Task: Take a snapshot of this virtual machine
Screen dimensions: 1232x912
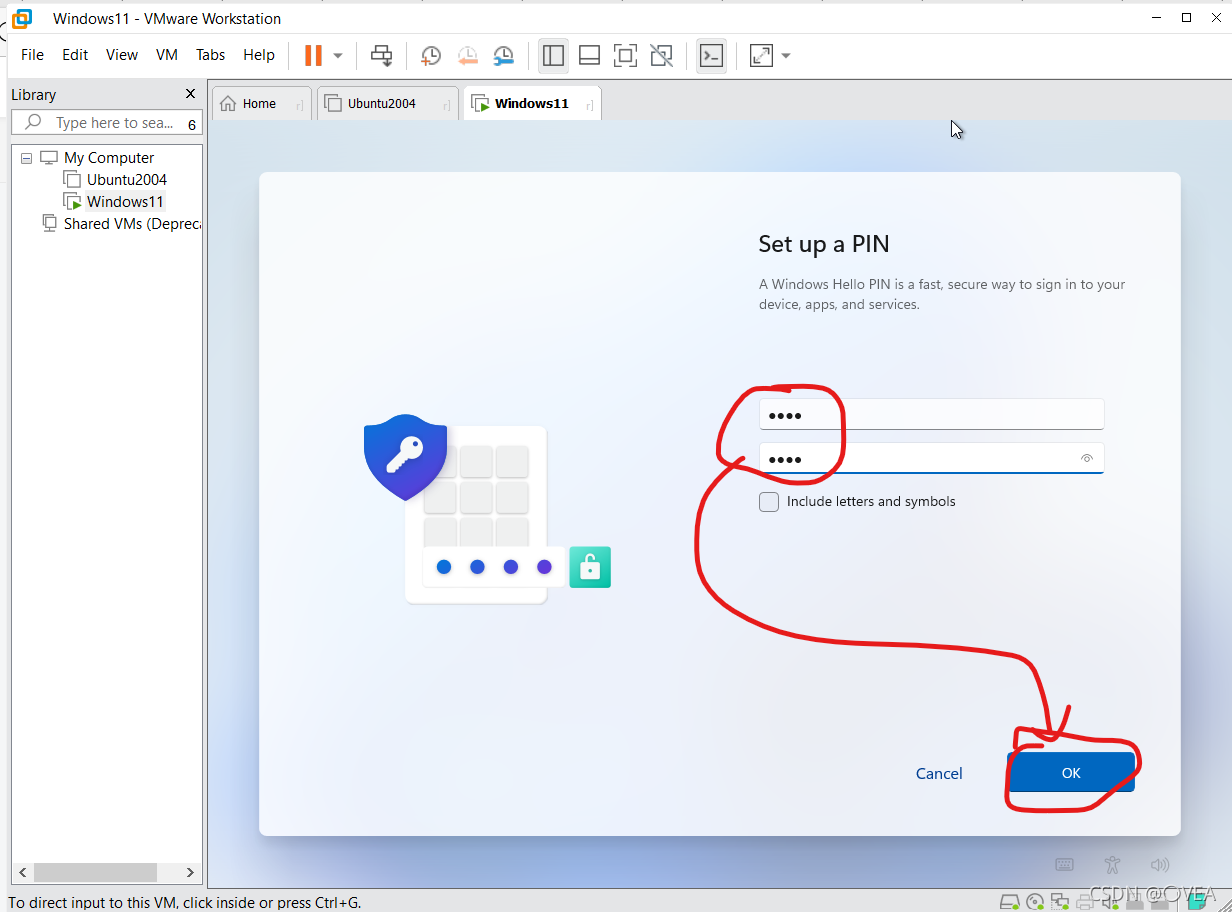Action: [430, 55]
